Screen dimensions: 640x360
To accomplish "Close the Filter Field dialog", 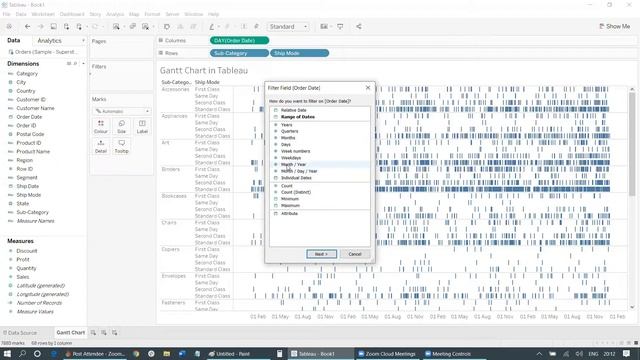I will point(368,88).
